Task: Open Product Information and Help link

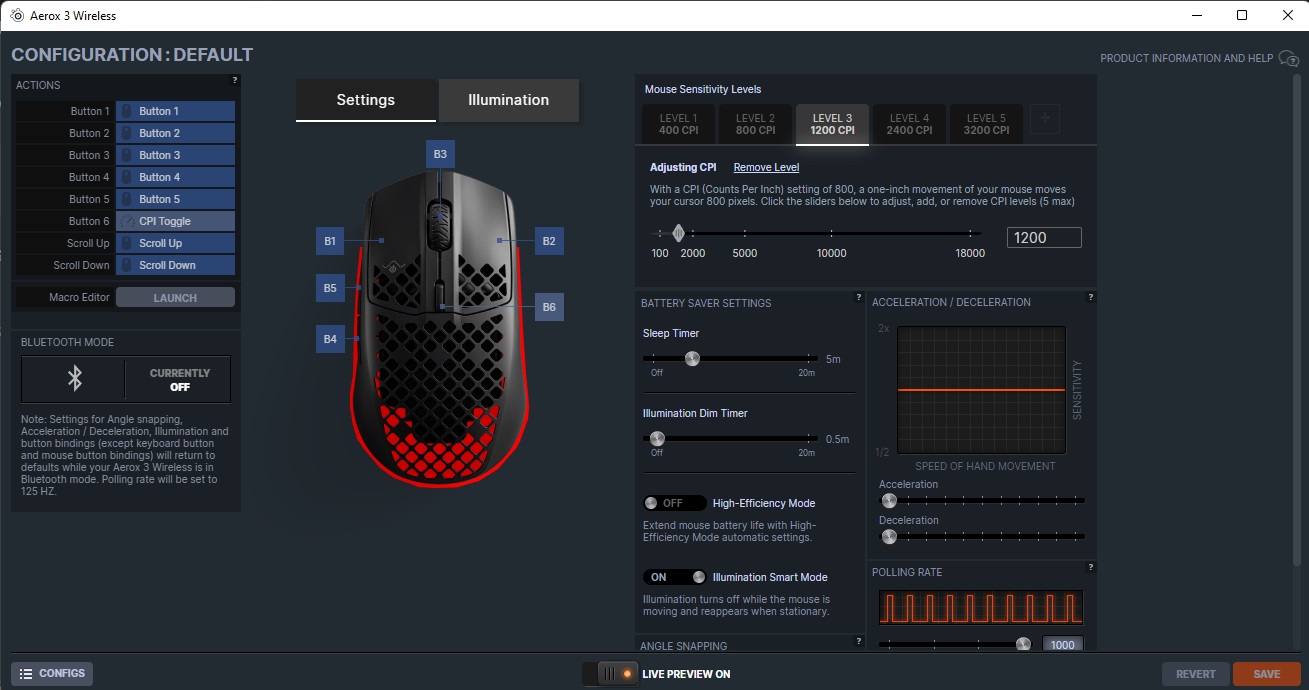Action: 1186,59
